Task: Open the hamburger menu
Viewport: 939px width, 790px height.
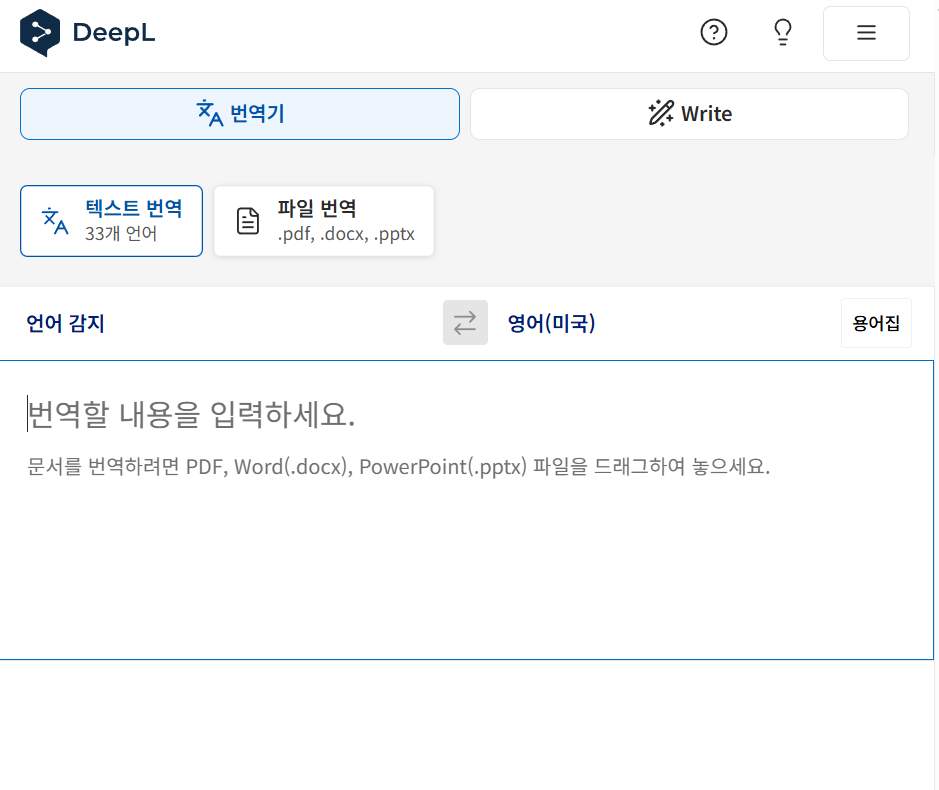Action: tap(865, 33)
